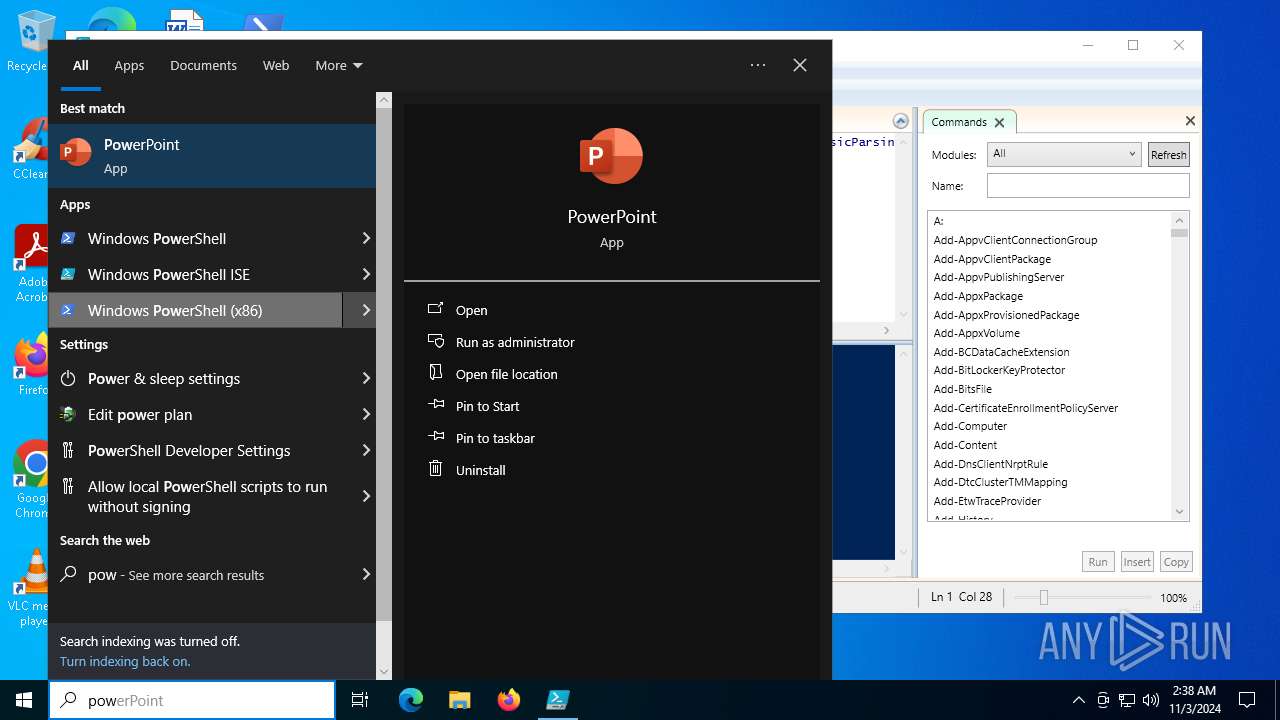Close the Commands add-on pane X

(x=1190, y=121)
